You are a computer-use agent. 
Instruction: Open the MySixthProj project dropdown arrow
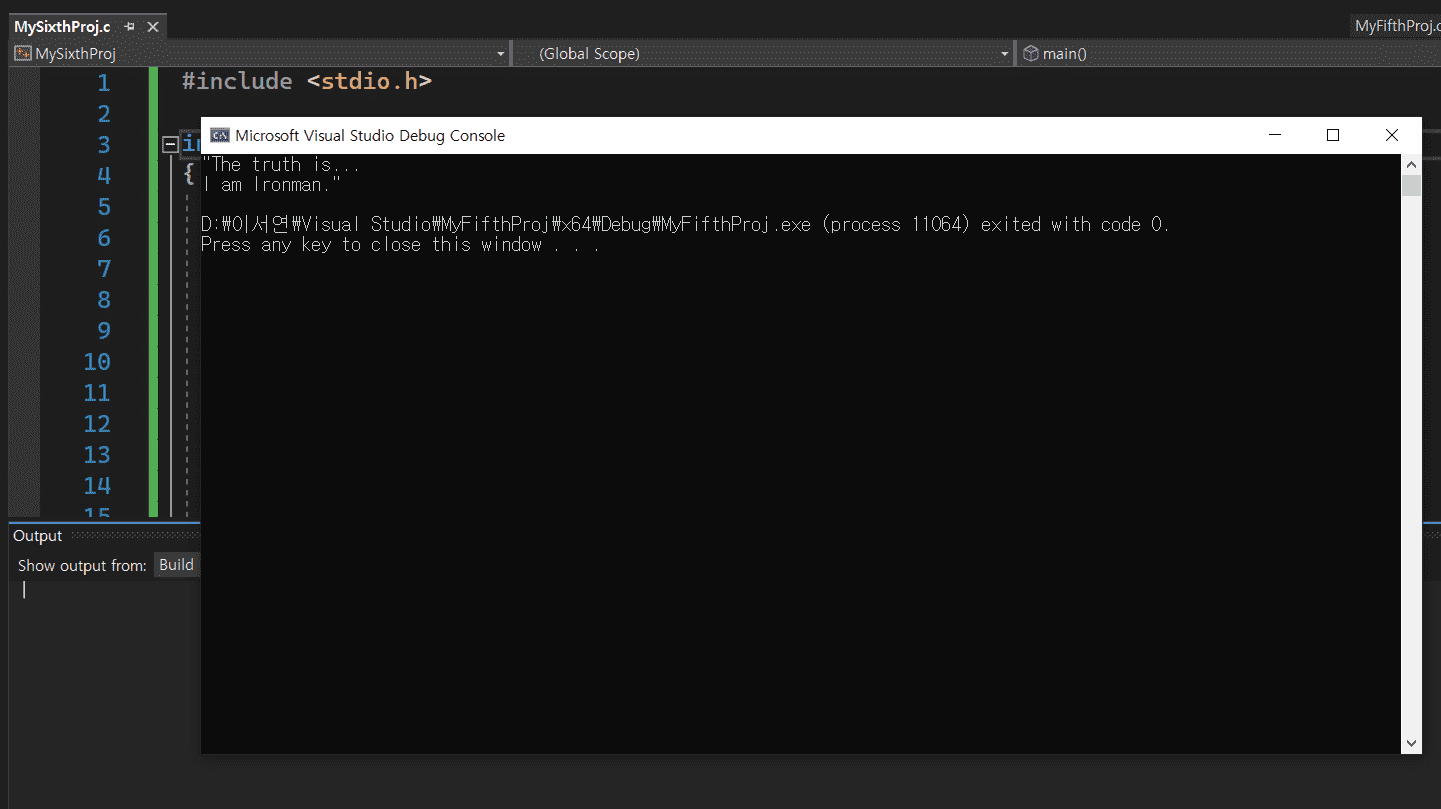[x=501, y=54]
